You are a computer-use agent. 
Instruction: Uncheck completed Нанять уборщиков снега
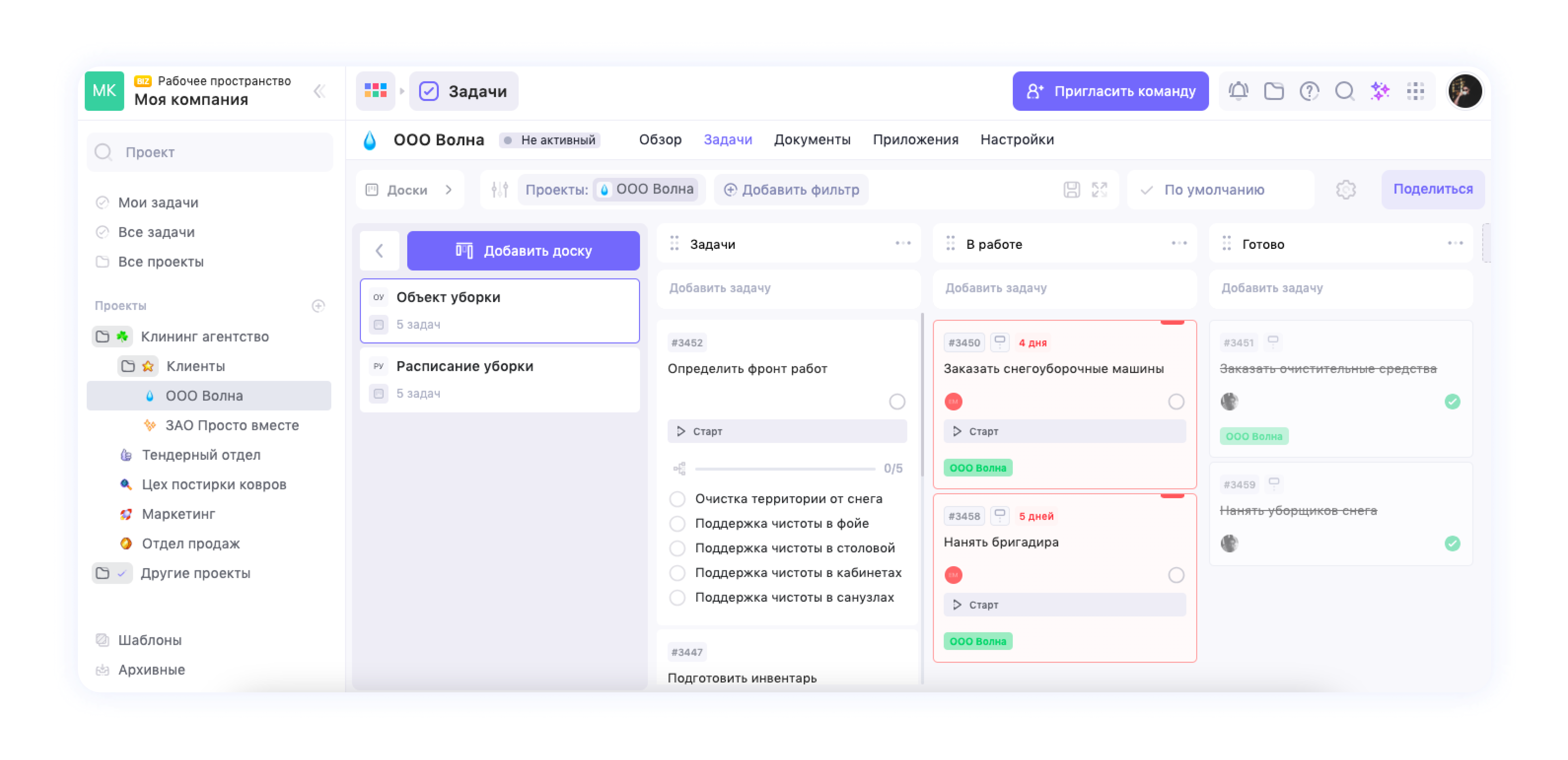pyautogui.click(x=1452, y=543)
